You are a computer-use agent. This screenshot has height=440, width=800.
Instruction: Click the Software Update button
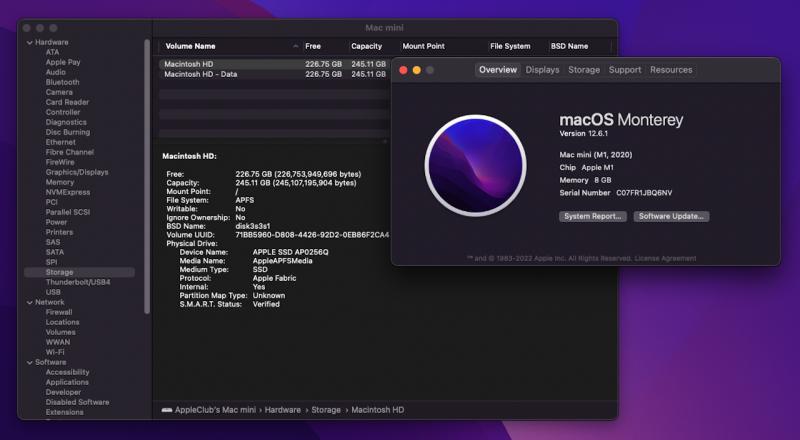coord(671,216)
